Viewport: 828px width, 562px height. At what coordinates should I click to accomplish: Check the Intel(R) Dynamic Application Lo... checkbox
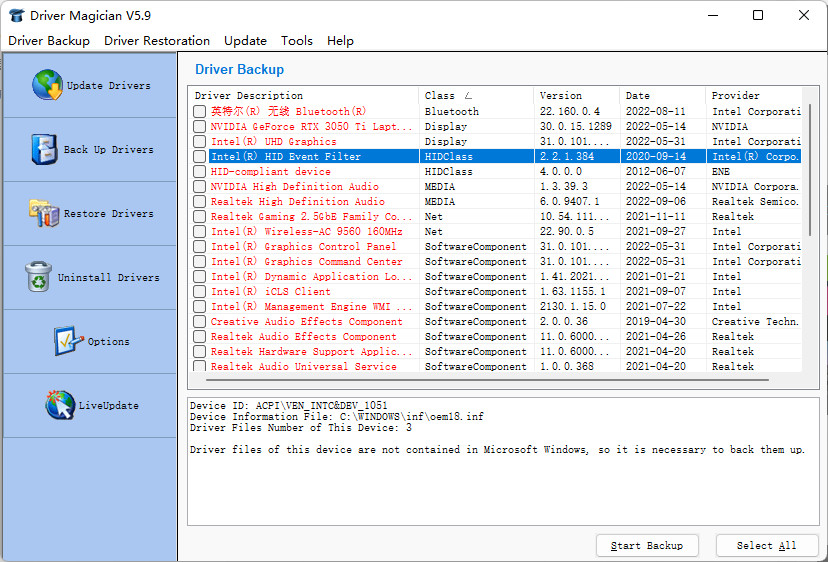[x=199, y=277]
